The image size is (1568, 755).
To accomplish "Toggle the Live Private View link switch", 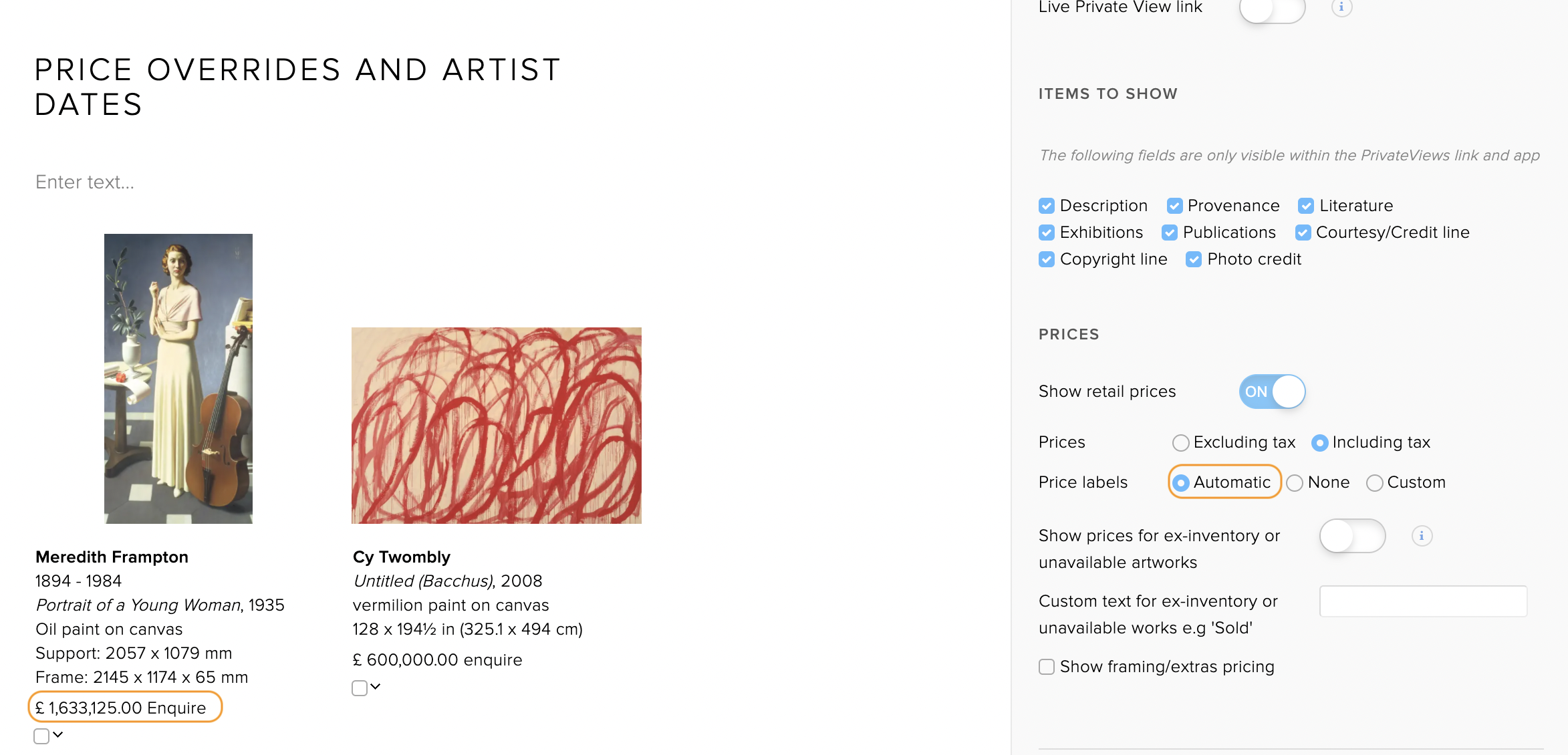I will [x=1272, y=9].
